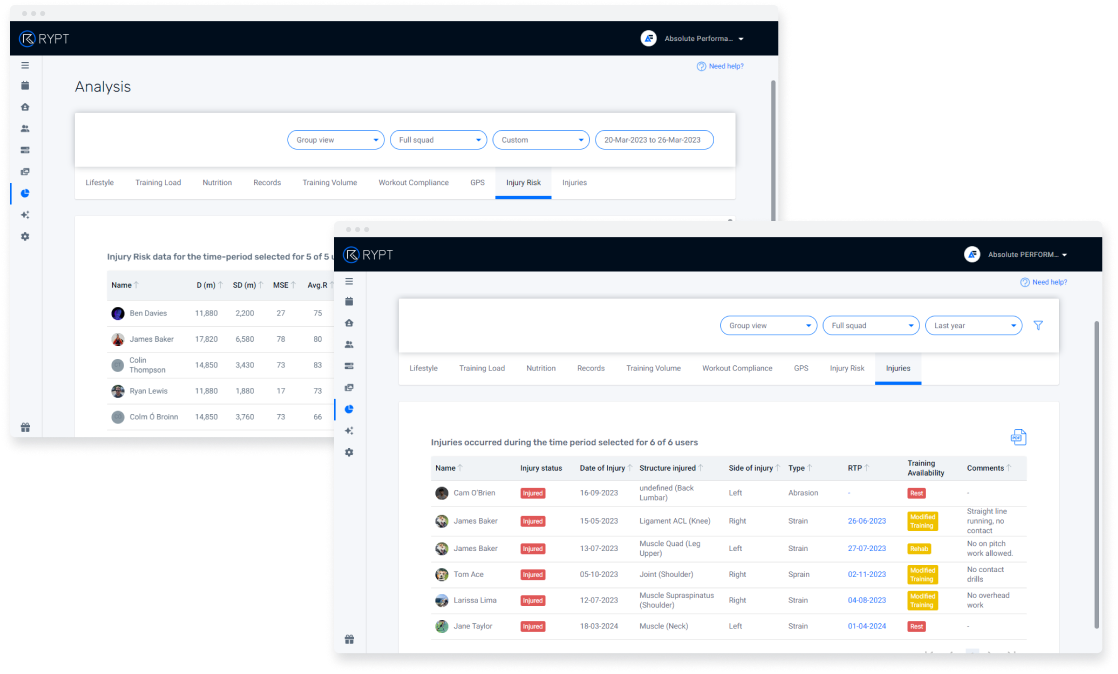Select Ryan Lewis name in risk table
Image resolution: width=1118 pixels, height=674 pixels.
coord(148,391)
